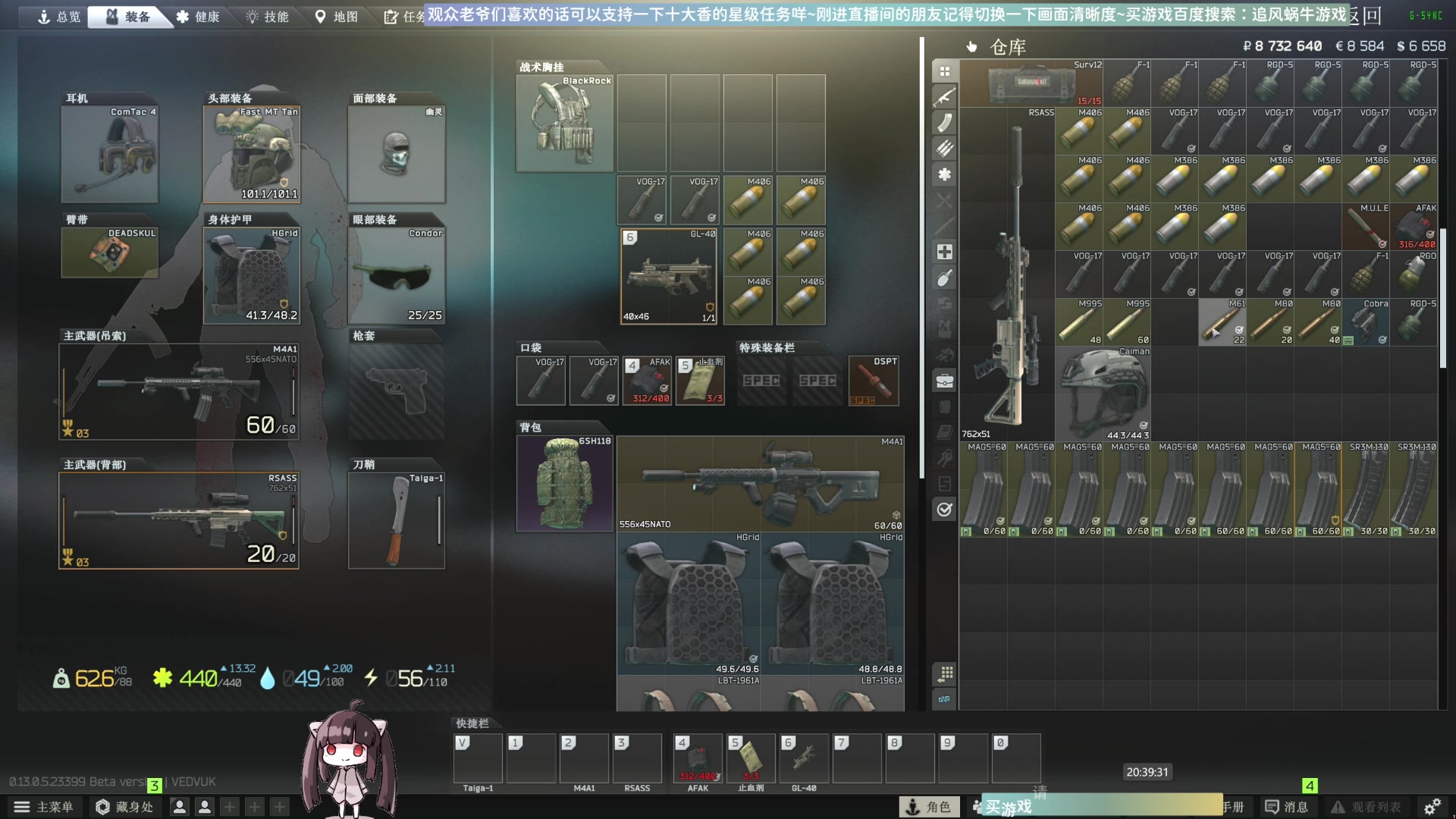Select the ammunition filter icon in stash

944,149
